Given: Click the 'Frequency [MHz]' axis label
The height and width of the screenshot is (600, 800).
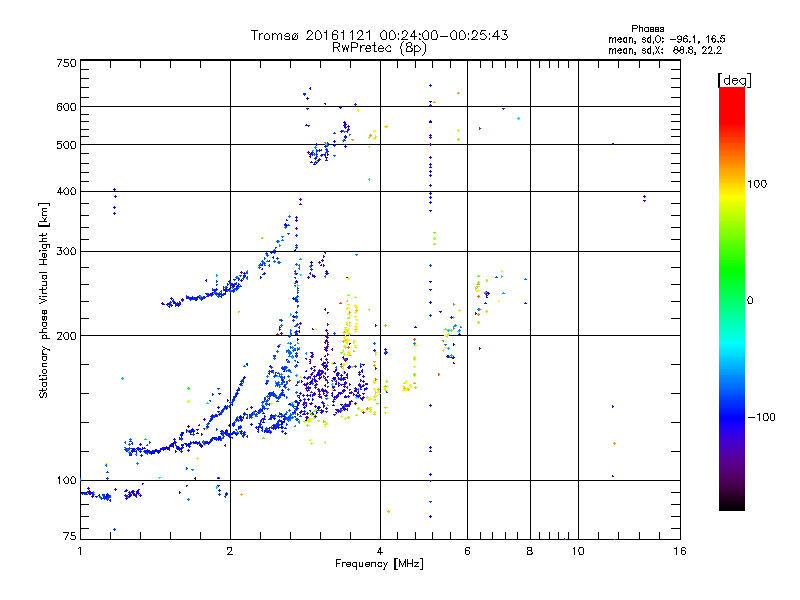Looking at the screenshot, I should click(379, 564).
